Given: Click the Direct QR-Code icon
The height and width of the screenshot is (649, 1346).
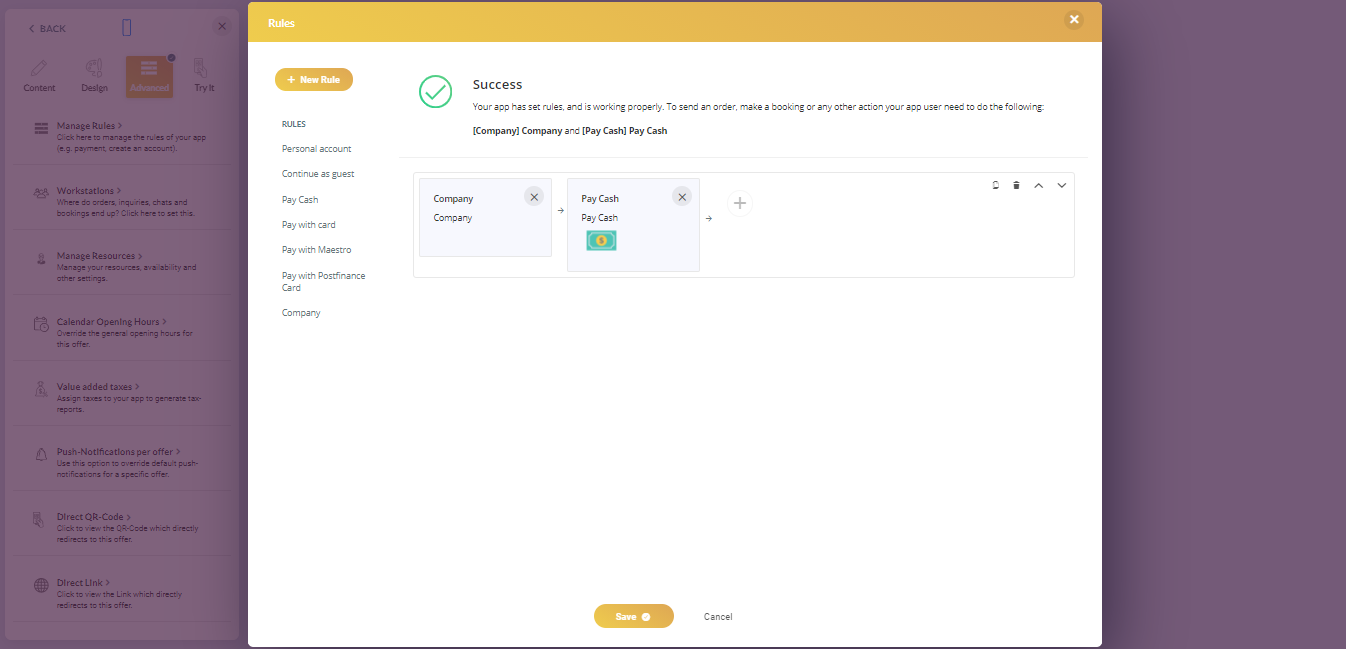Looking at the screenshot, I should [38, 519].
